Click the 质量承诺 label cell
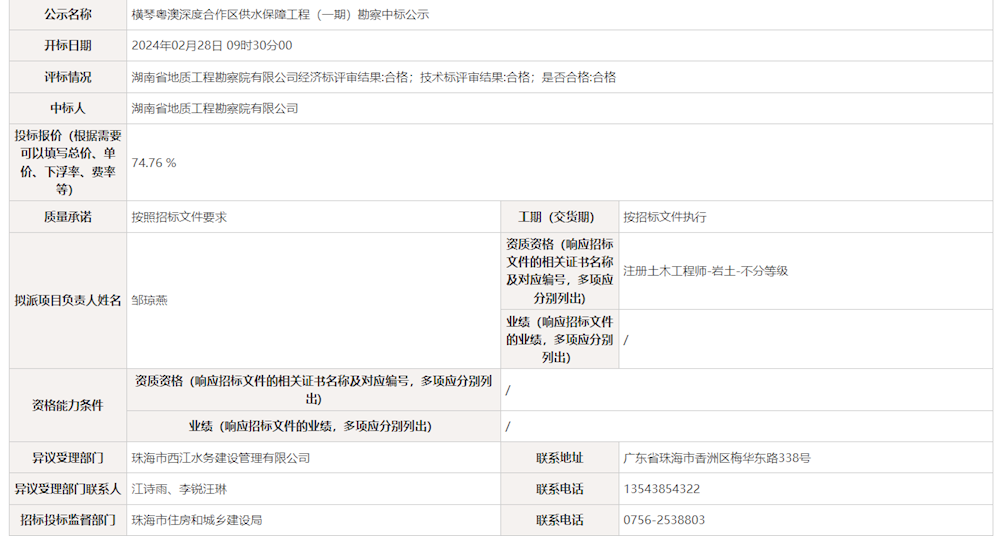This screenshot has height=536, width=1000. [x=68, y=217]
